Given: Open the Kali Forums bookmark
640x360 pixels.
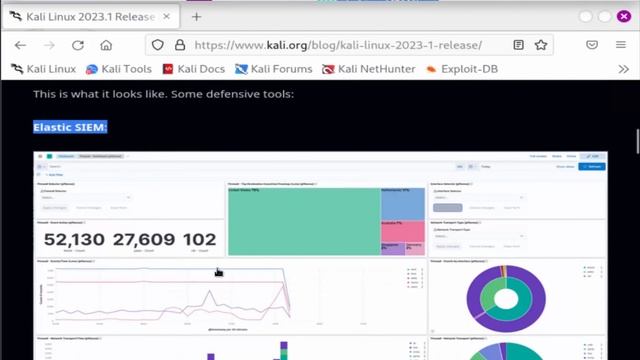Looking at the screenshot, I should (x=273, y=69).
